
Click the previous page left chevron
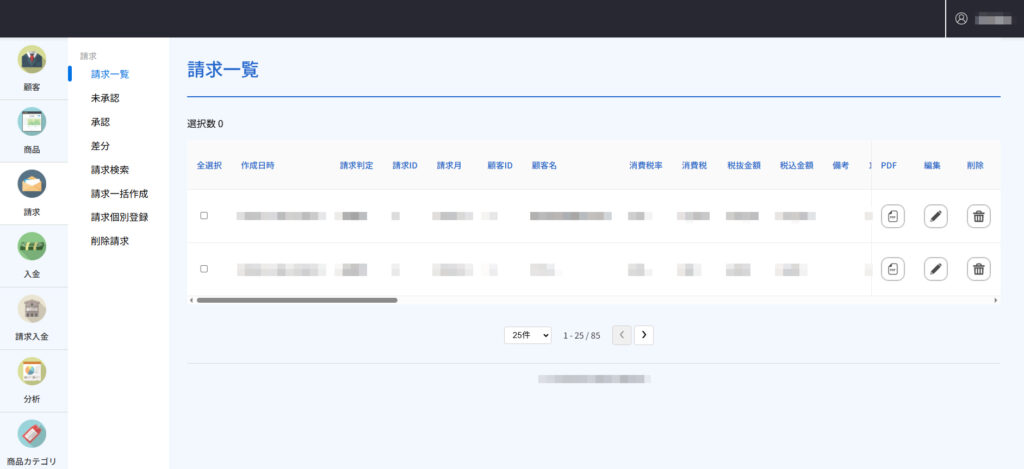pyautogui.click(x=621, y=335)
